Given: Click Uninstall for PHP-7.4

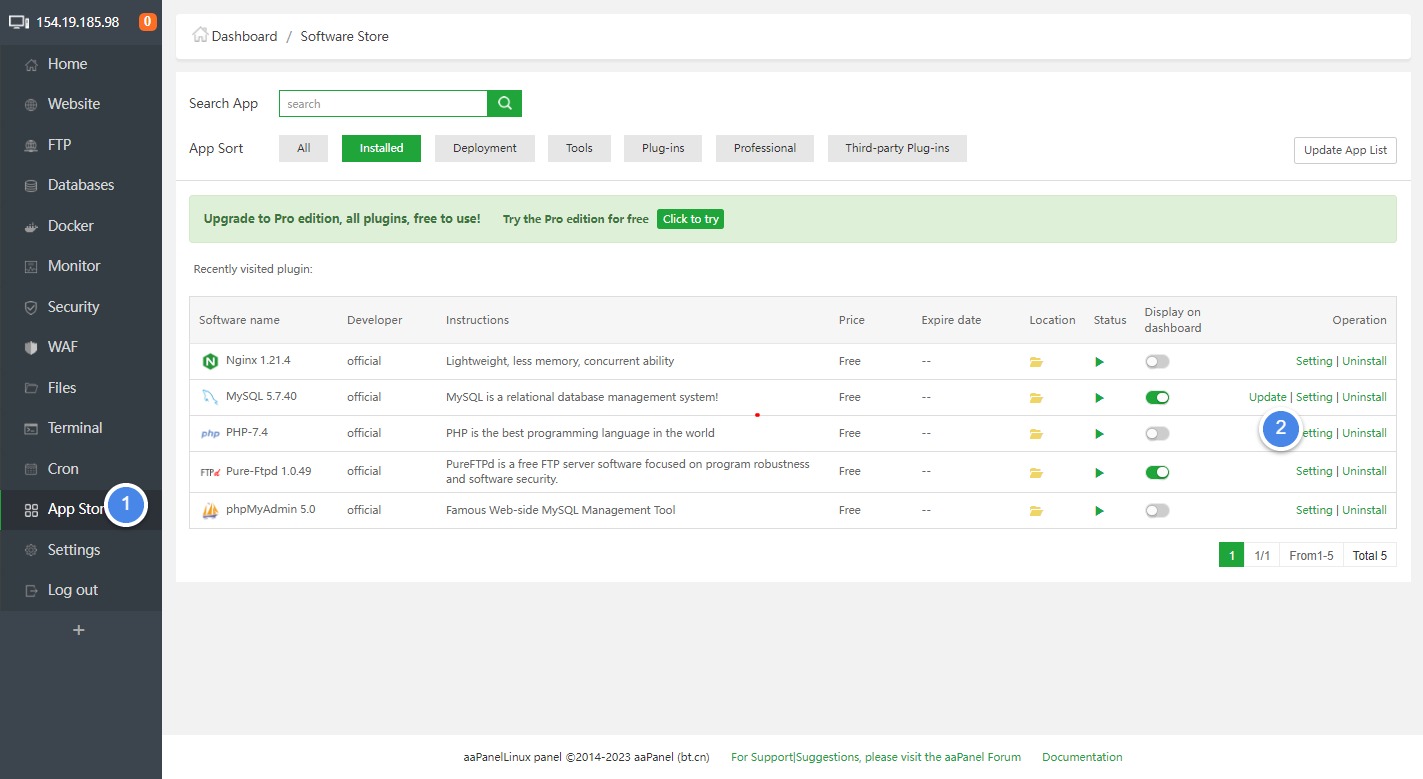Looking at the screenshot, I should click(1364, 433).
